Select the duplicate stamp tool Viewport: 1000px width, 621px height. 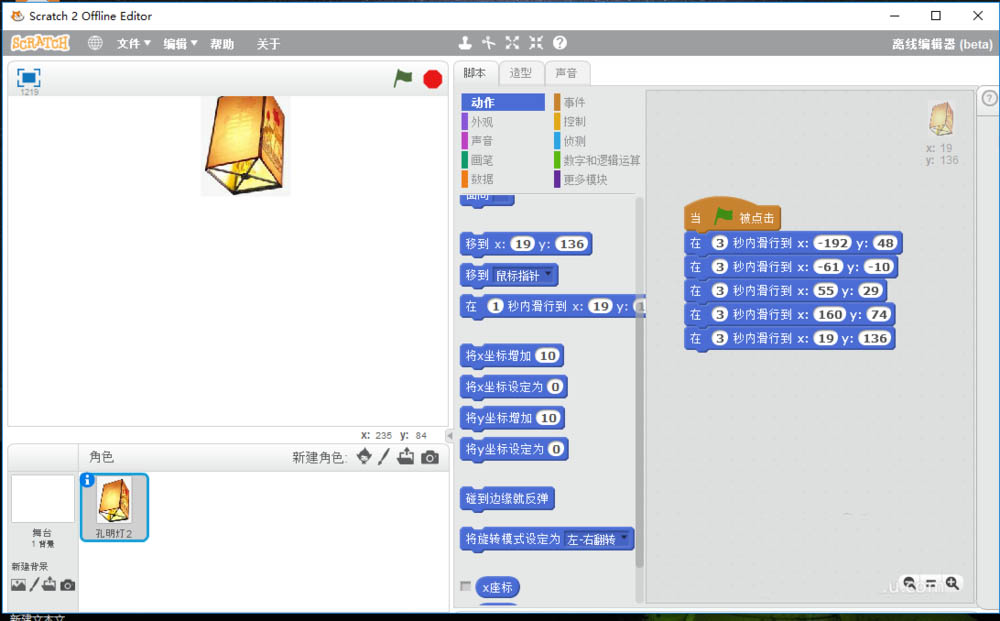coord(465,43)
